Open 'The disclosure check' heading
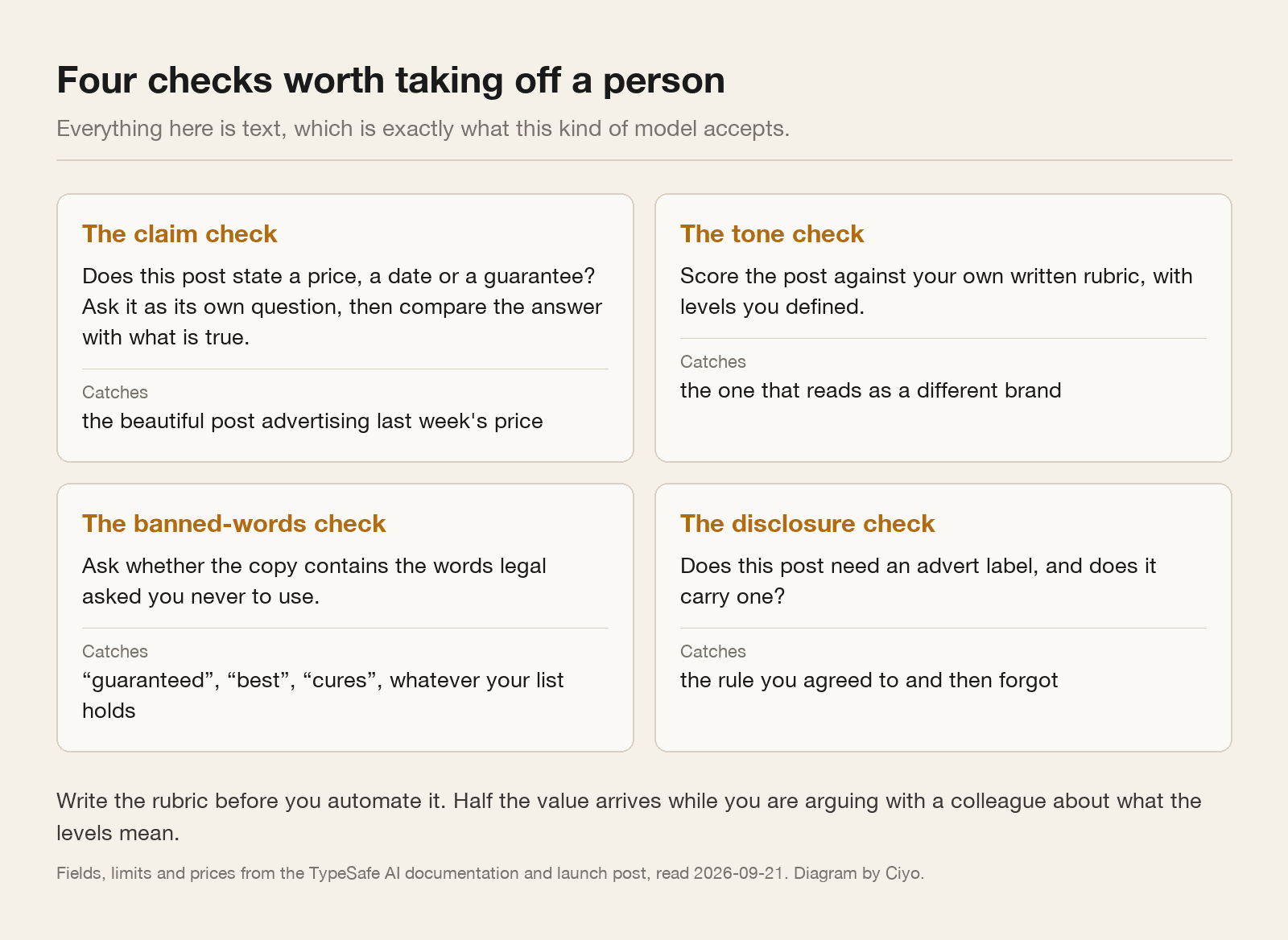Screen dimensions: 1288x940 coord(807,524)
